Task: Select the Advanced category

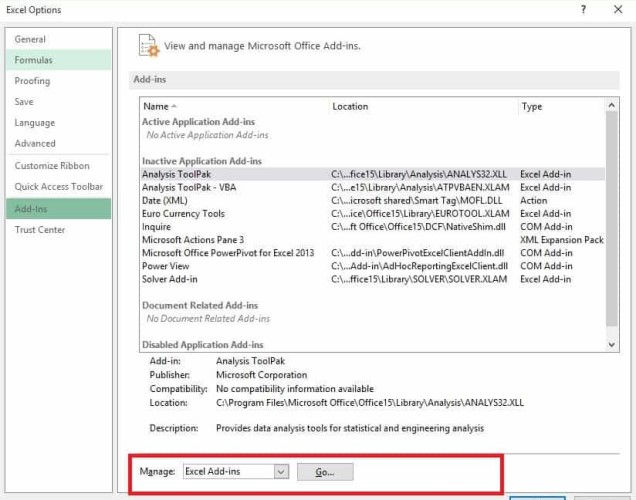Action: (58, 144)
